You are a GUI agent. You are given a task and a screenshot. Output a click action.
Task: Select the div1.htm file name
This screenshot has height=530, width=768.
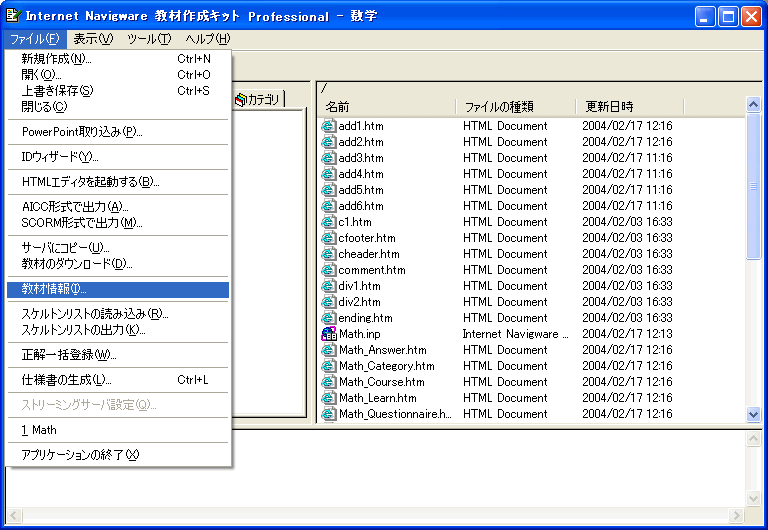pyautogui.click(x=360, y=286)
